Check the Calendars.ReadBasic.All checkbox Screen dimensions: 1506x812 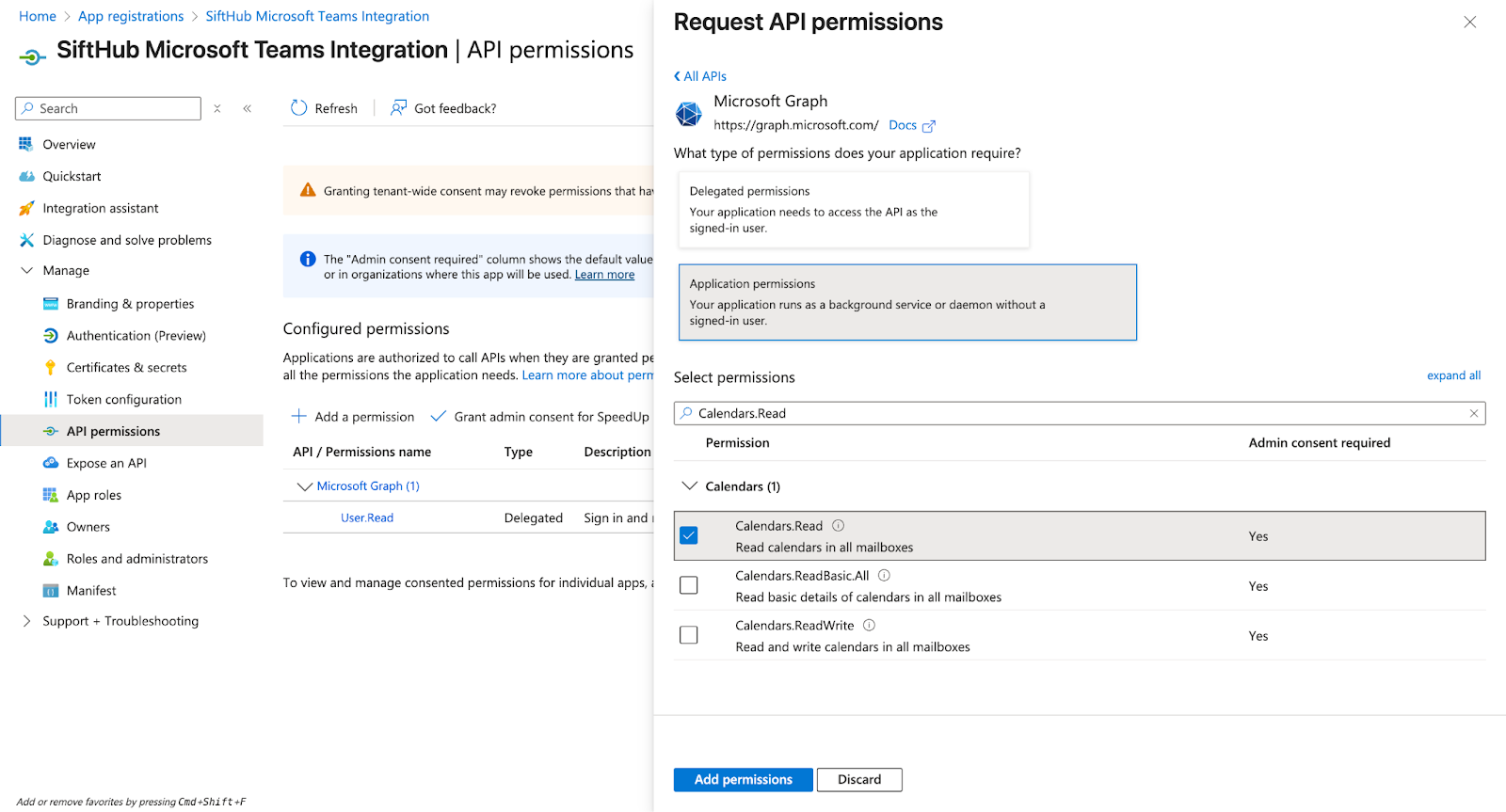pos(689,586)
